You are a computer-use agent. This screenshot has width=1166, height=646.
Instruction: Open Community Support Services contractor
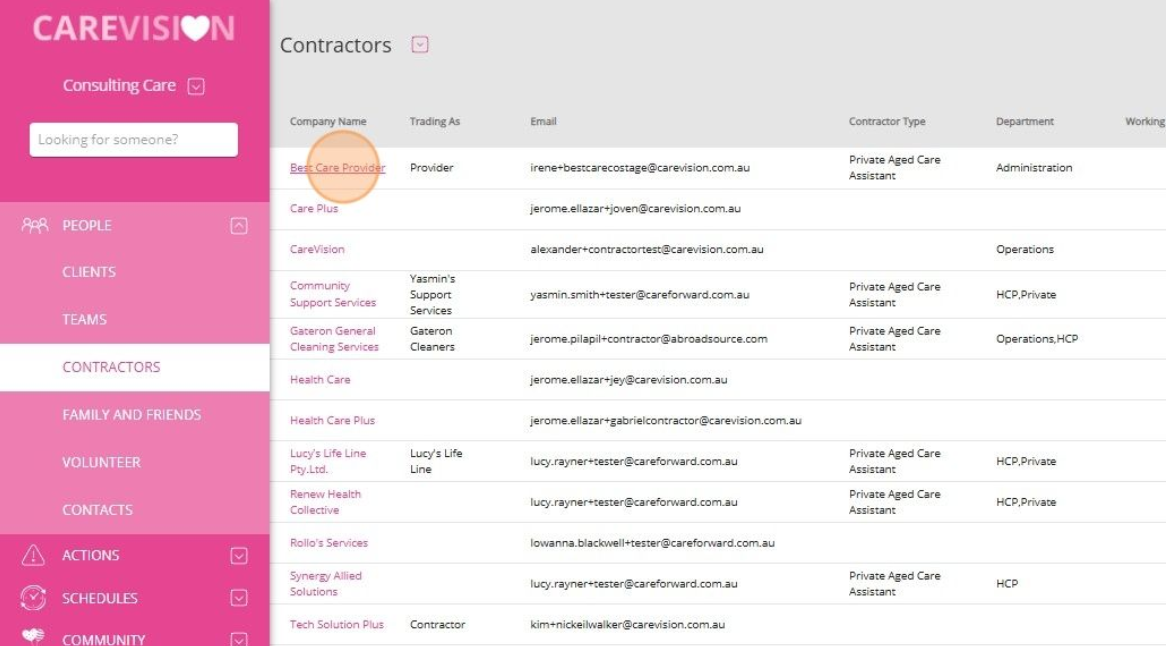coord(333,294)
